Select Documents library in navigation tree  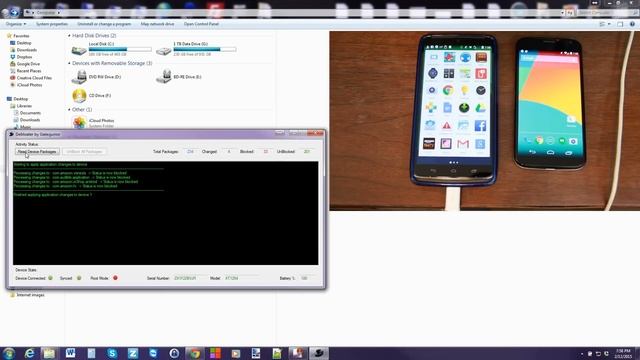(x=30, y=113)
